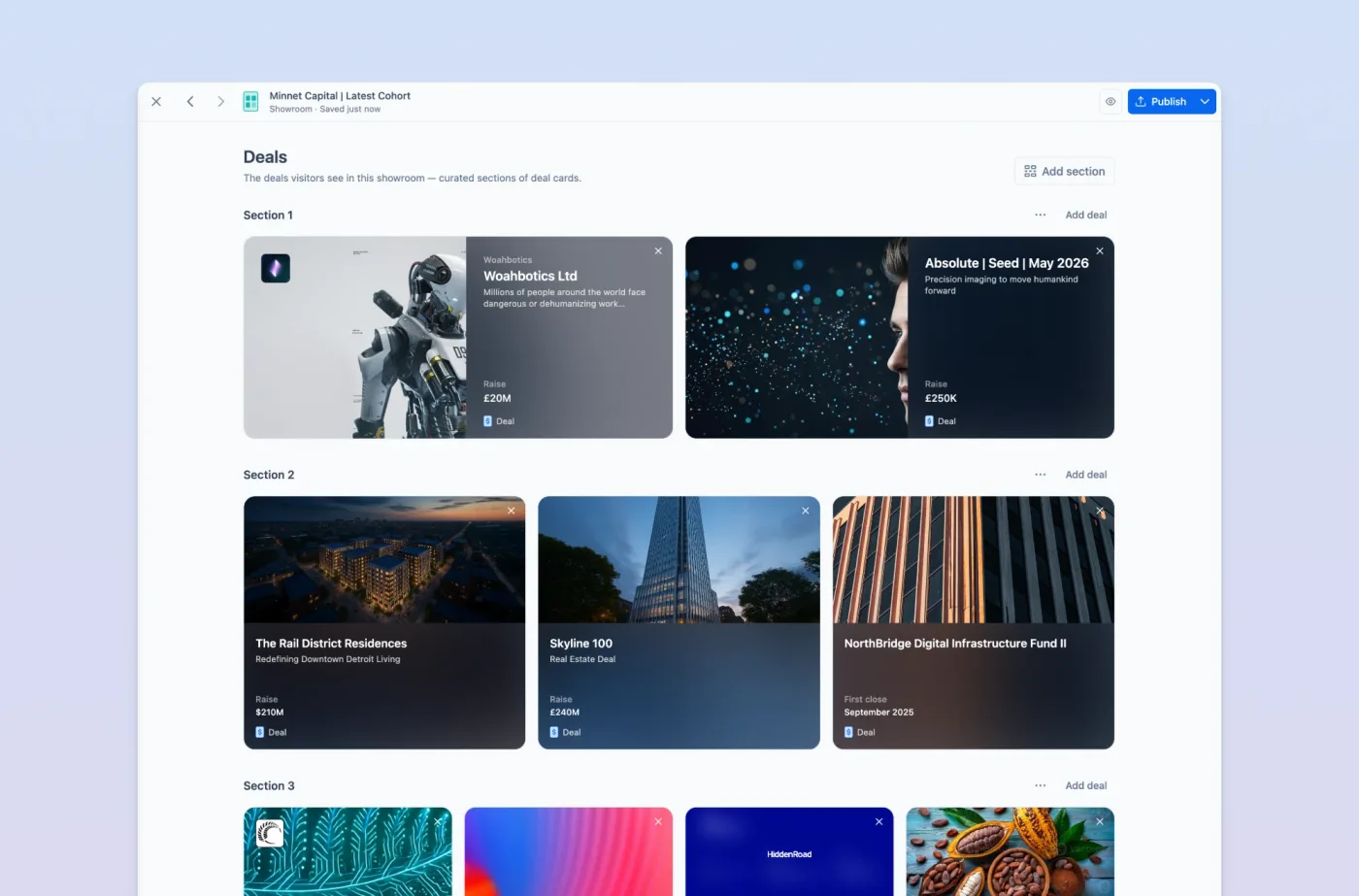Select The Rail District Residences title

pos(331,644)
